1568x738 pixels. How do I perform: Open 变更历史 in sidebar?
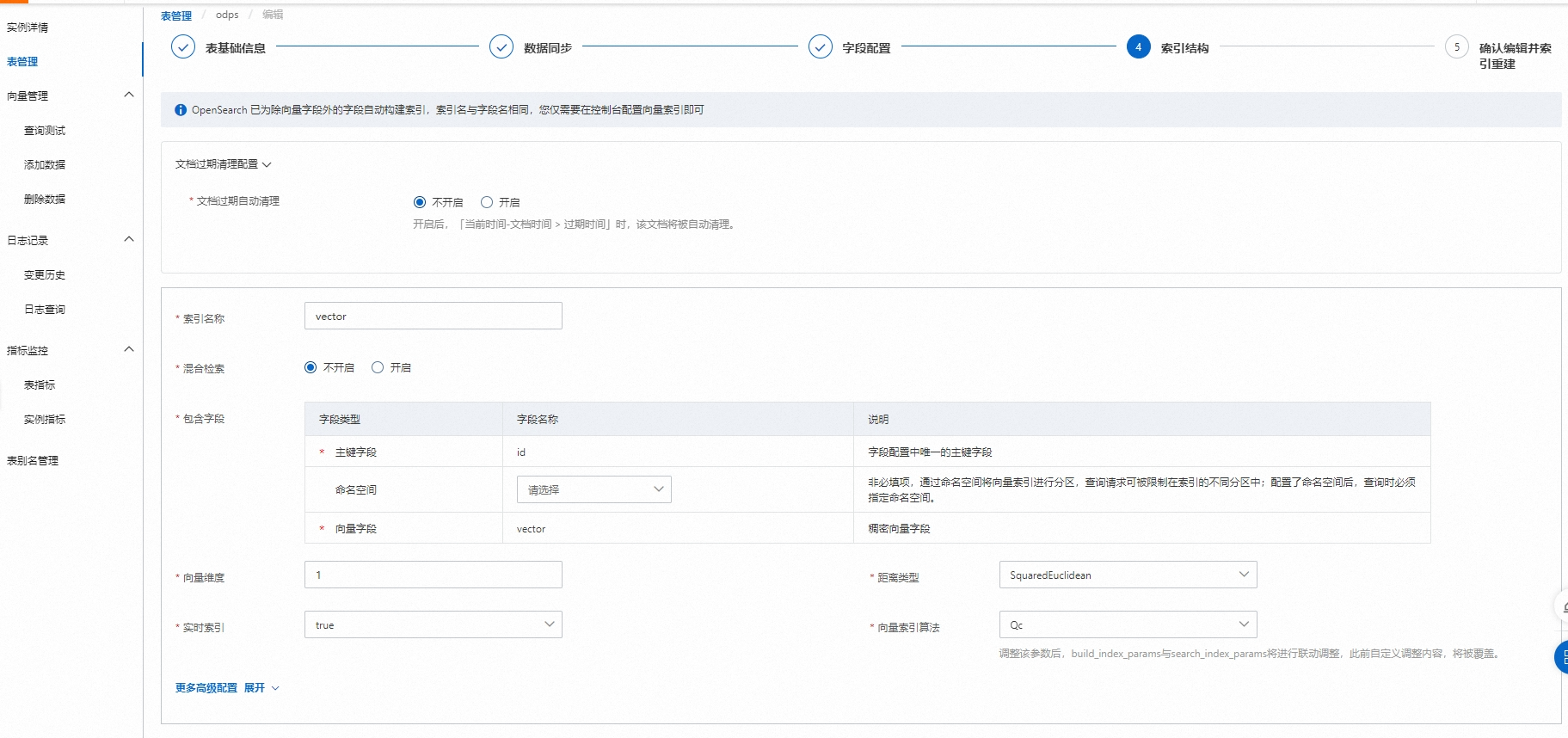45,275
